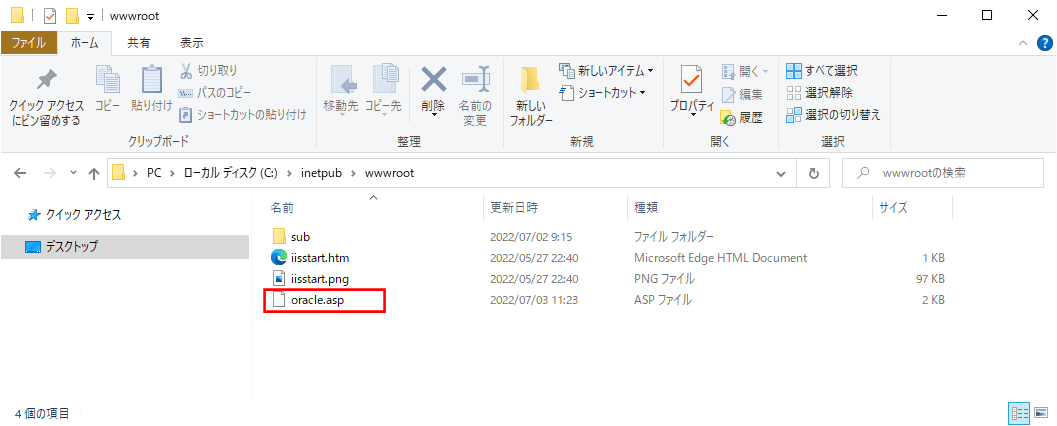
Task: Collapse the ribbon with the chevron
Action: tap(1021, 43)
